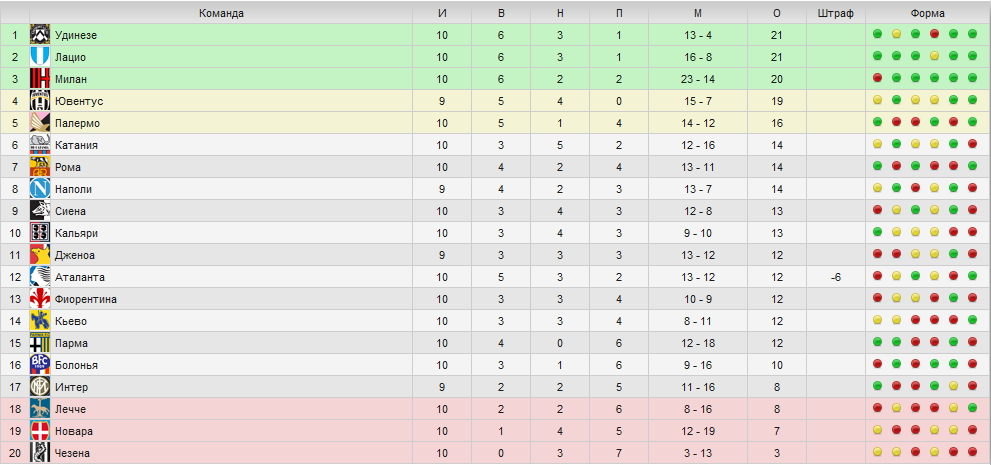Open the Napoli blue N badge
991x465 pixels.
click(x=40, y=189)
